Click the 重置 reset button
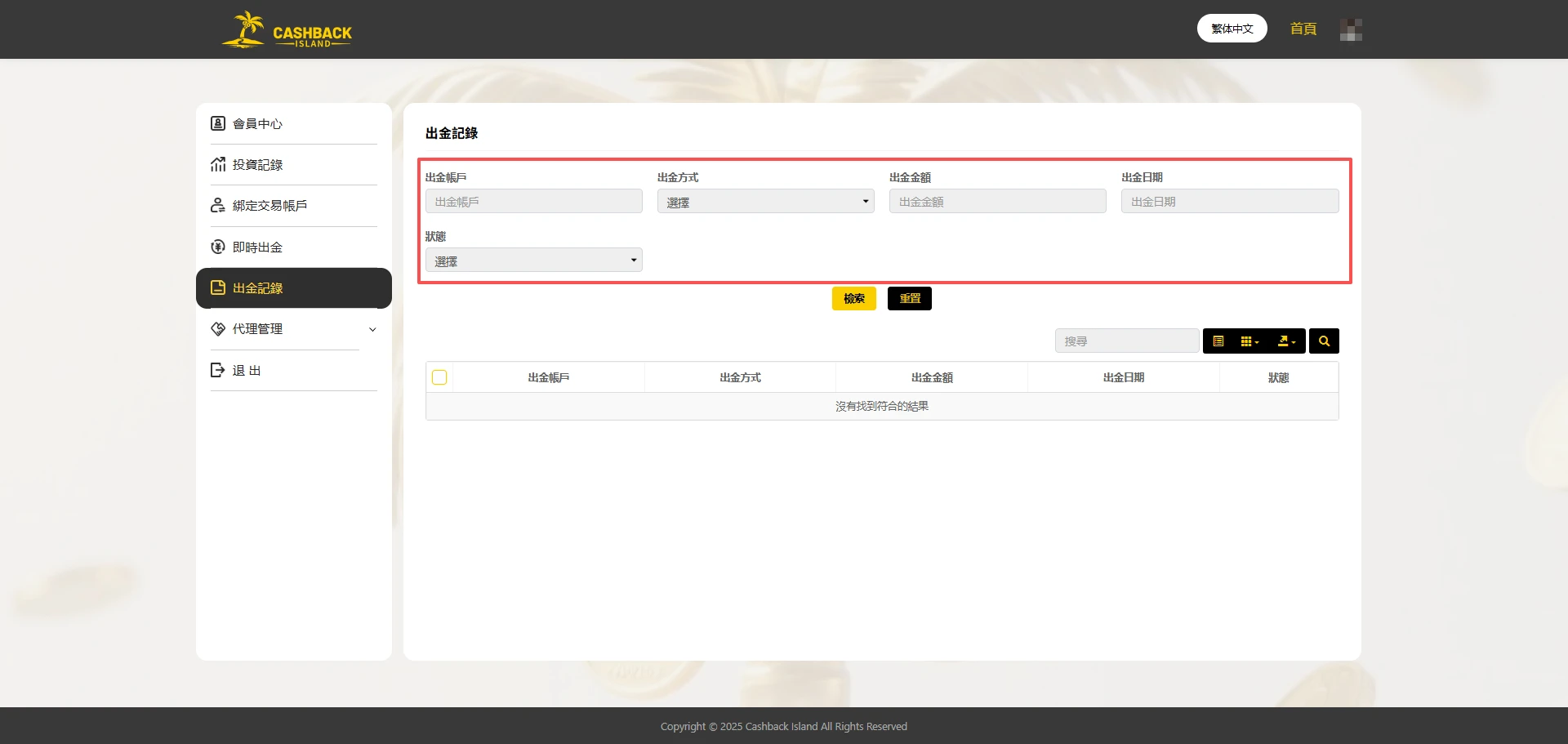 tap(909, 298)
